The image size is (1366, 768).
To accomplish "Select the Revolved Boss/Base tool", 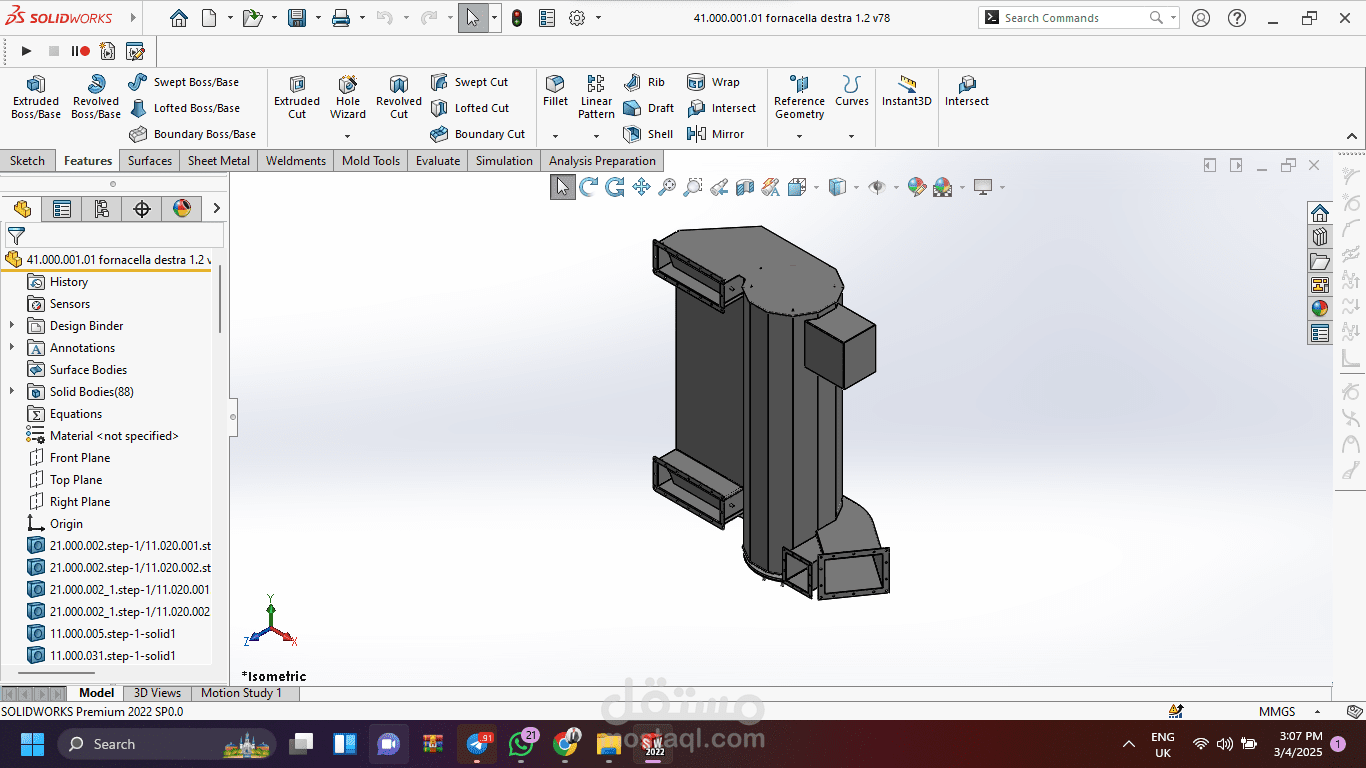I will tap(96, 97).
